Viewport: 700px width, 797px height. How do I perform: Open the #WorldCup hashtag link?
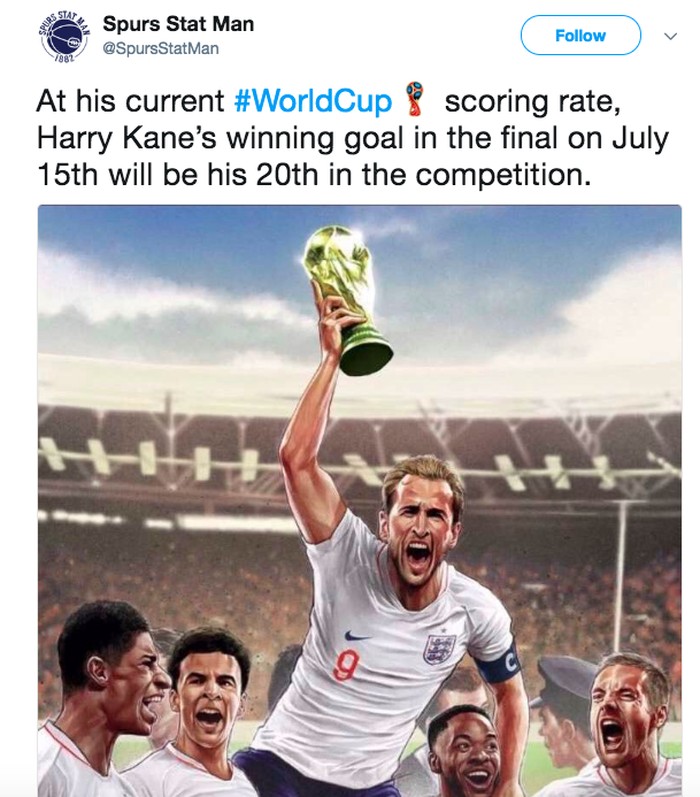[311, 103]
